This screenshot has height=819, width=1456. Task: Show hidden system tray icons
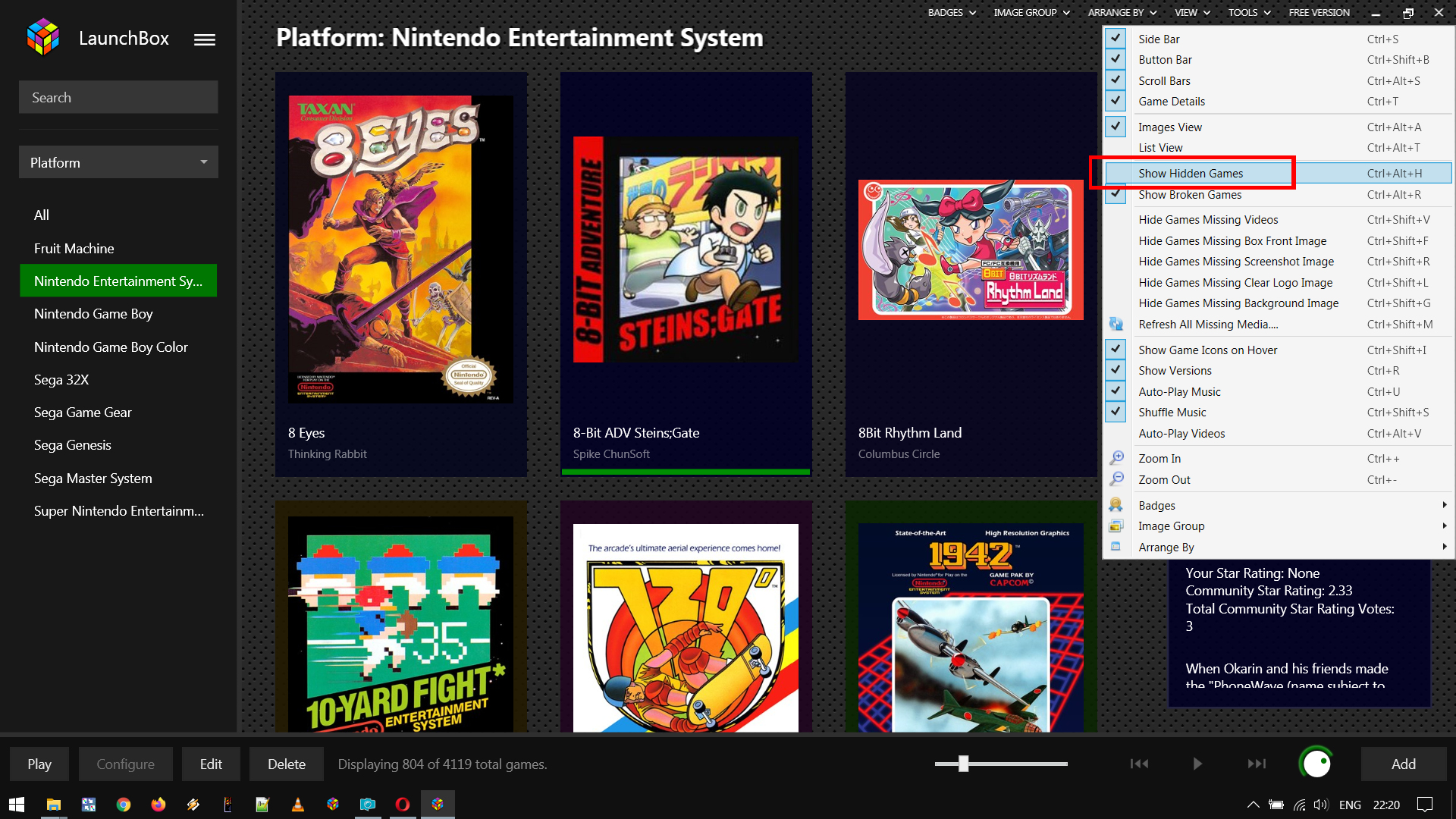pos(1253,805)
